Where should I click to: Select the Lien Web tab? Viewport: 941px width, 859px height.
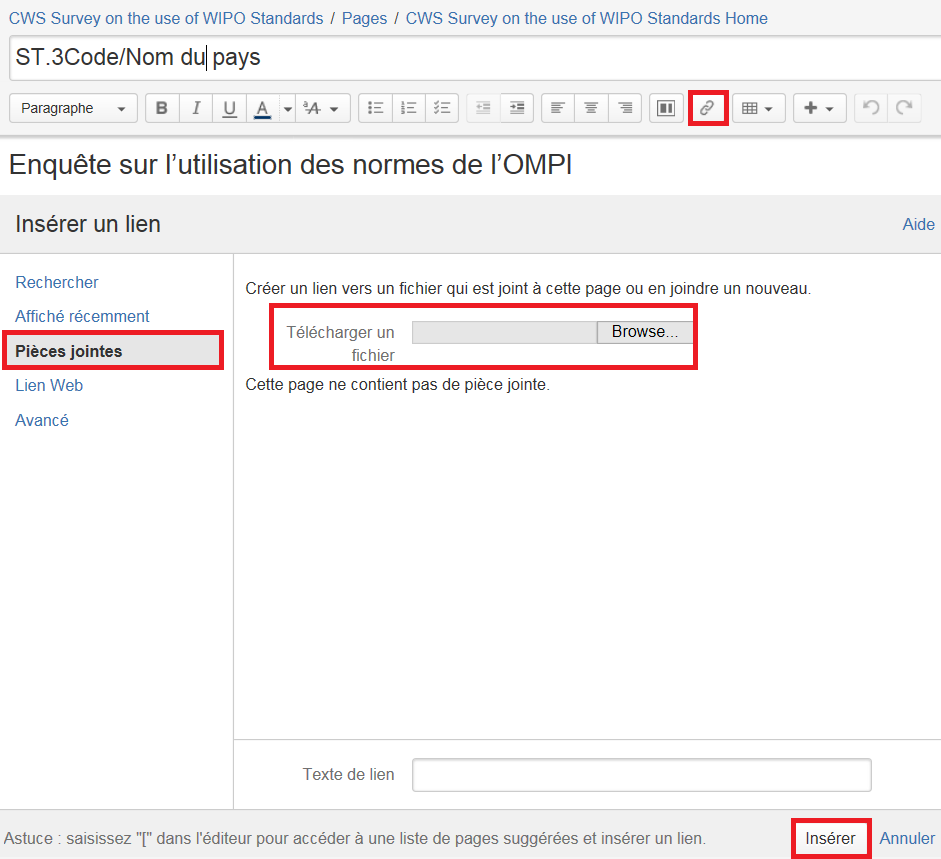[49, 385]
